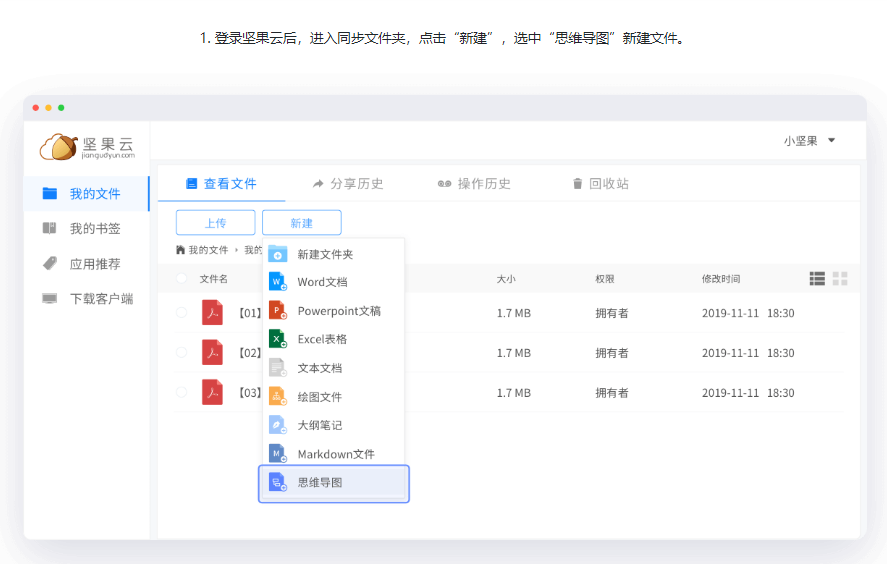The height and width of the screenshot is (564, 887).
Task: Open the 新建 dropdown button
Action: tap(302, 222)
